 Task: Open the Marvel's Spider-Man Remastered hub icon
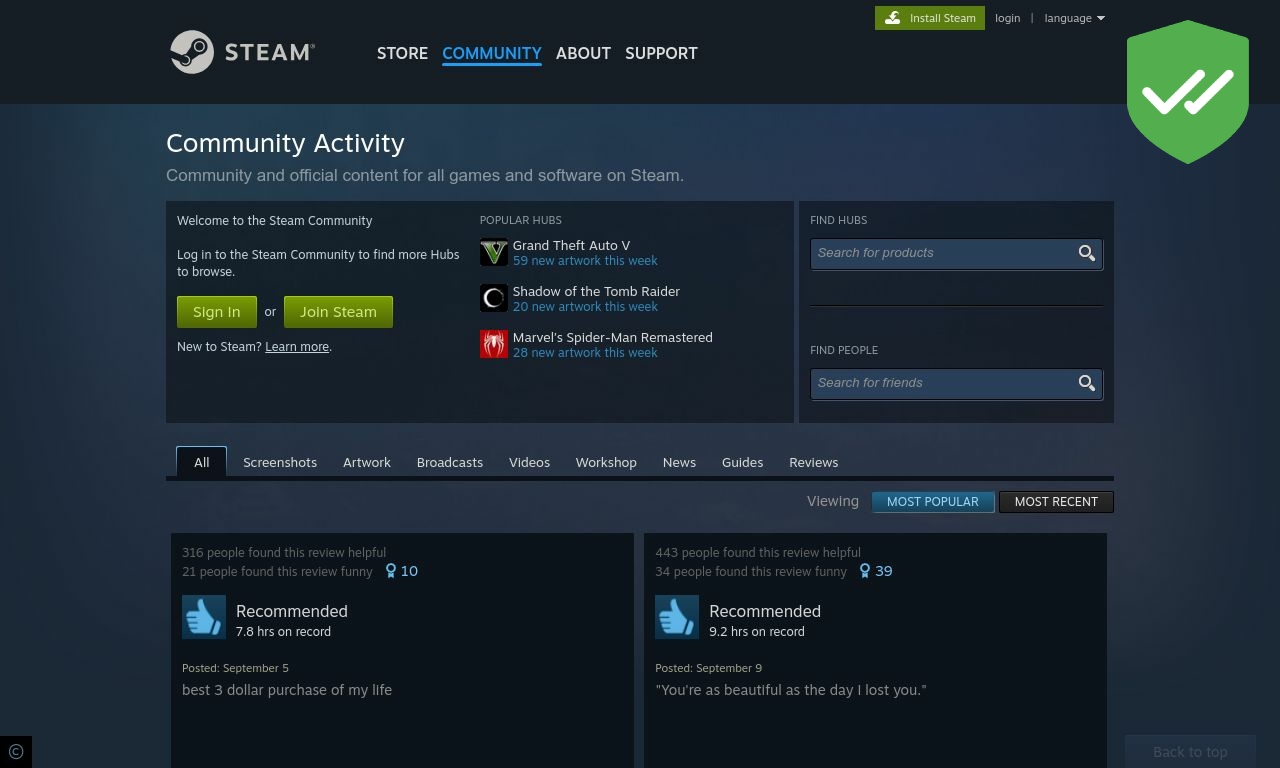[494, 344]
